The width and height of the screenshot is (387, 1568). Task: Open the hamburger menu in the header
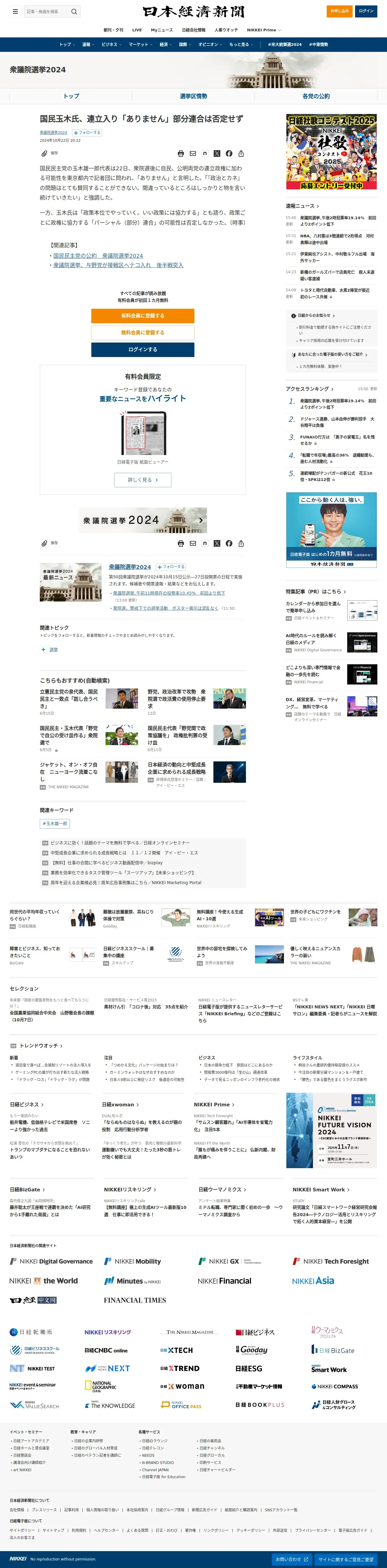(15, 11)
